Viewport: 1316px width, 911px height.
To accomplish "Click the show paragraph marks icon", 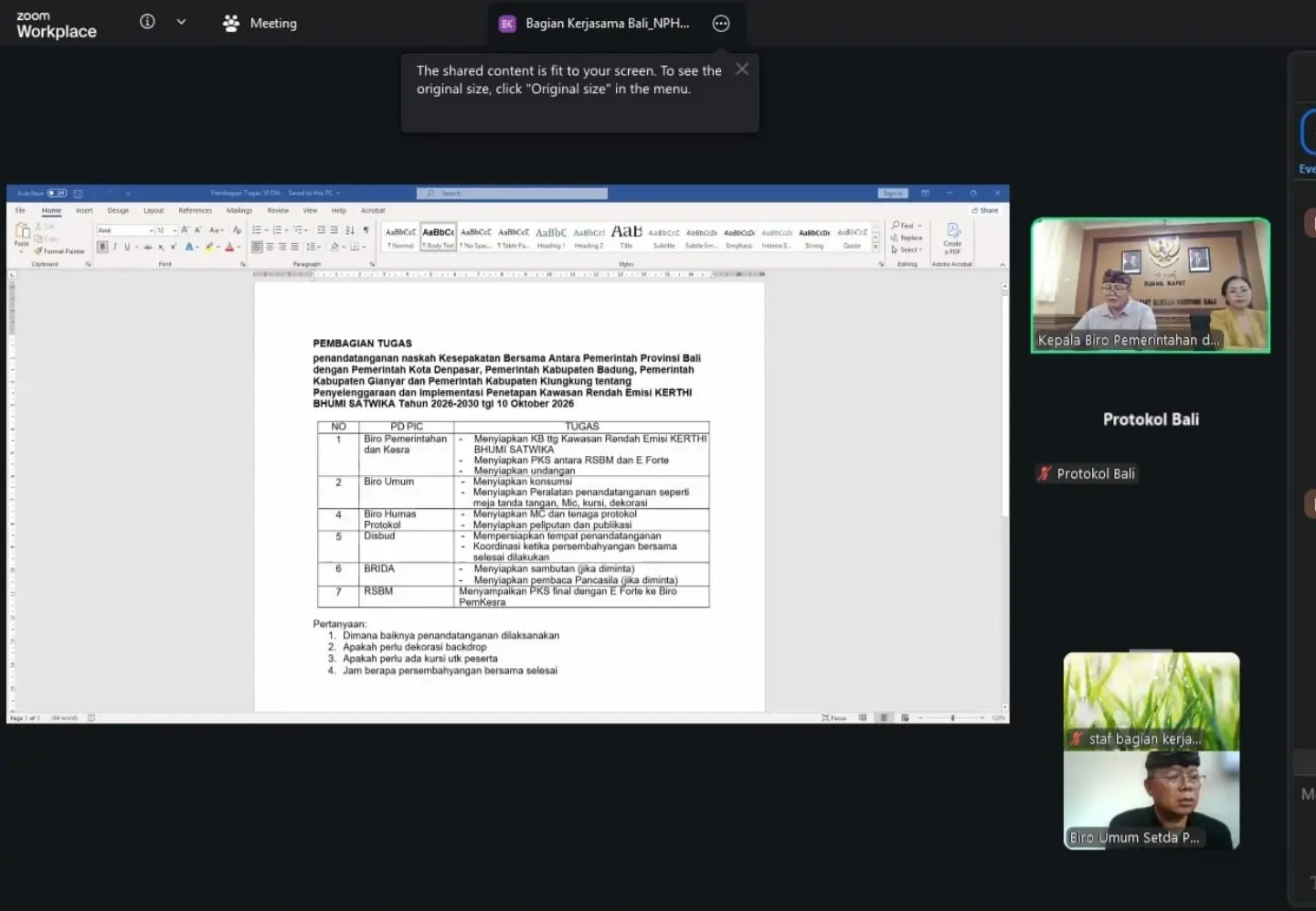I will [366, 230].
